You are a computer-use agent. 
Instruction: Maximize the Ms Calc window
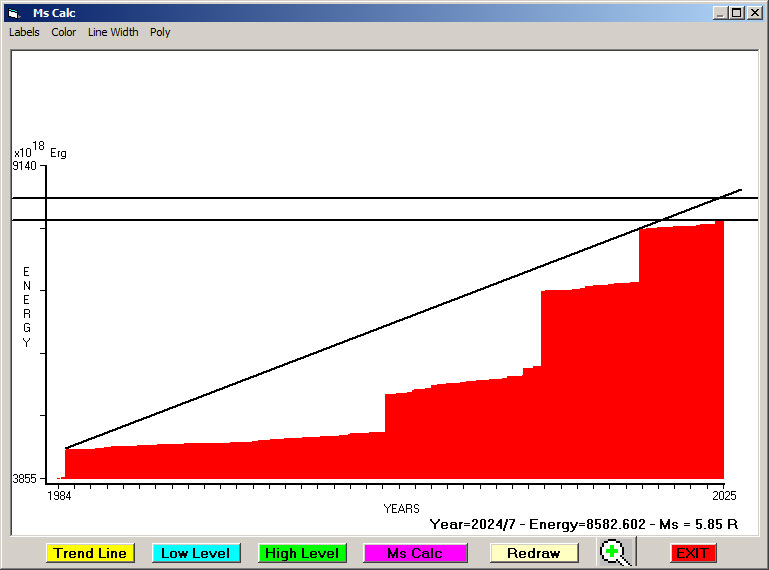736,13
